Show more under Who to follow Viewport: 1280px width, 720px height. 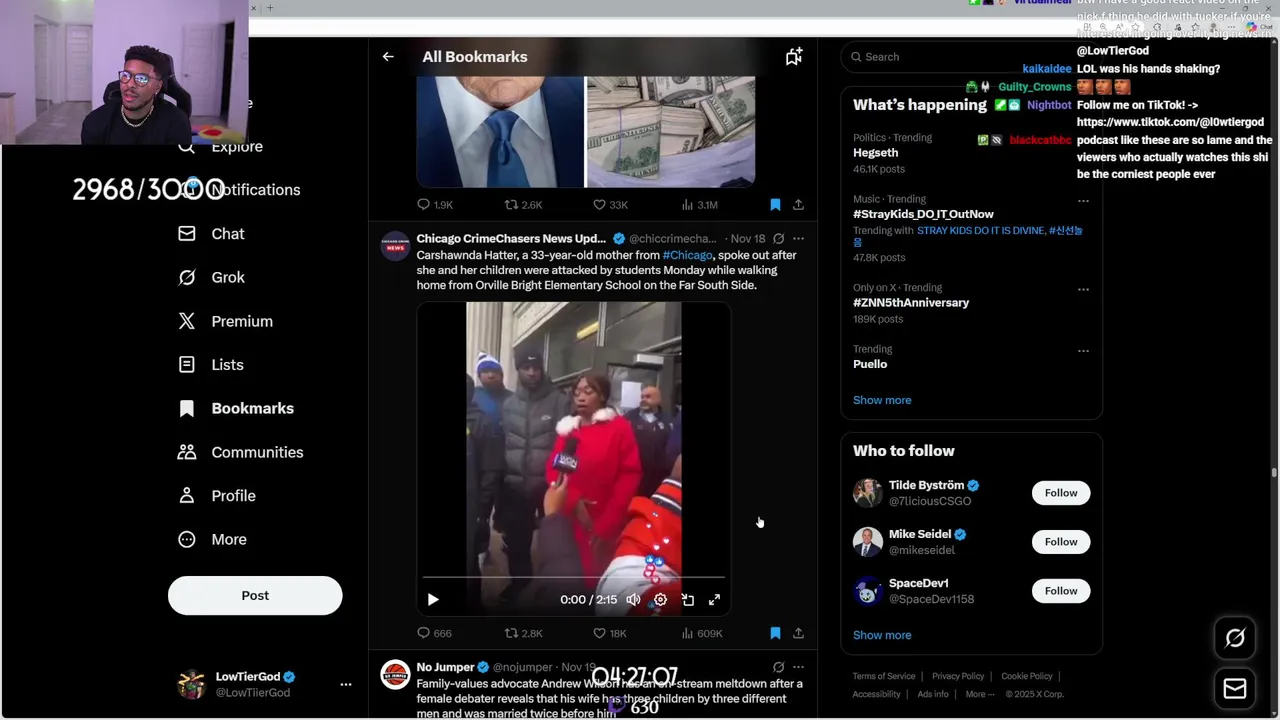pos(882,635)
